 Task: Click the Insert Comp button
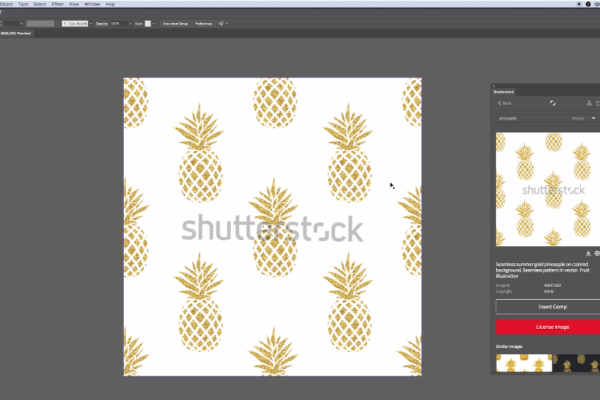(547, 306)
